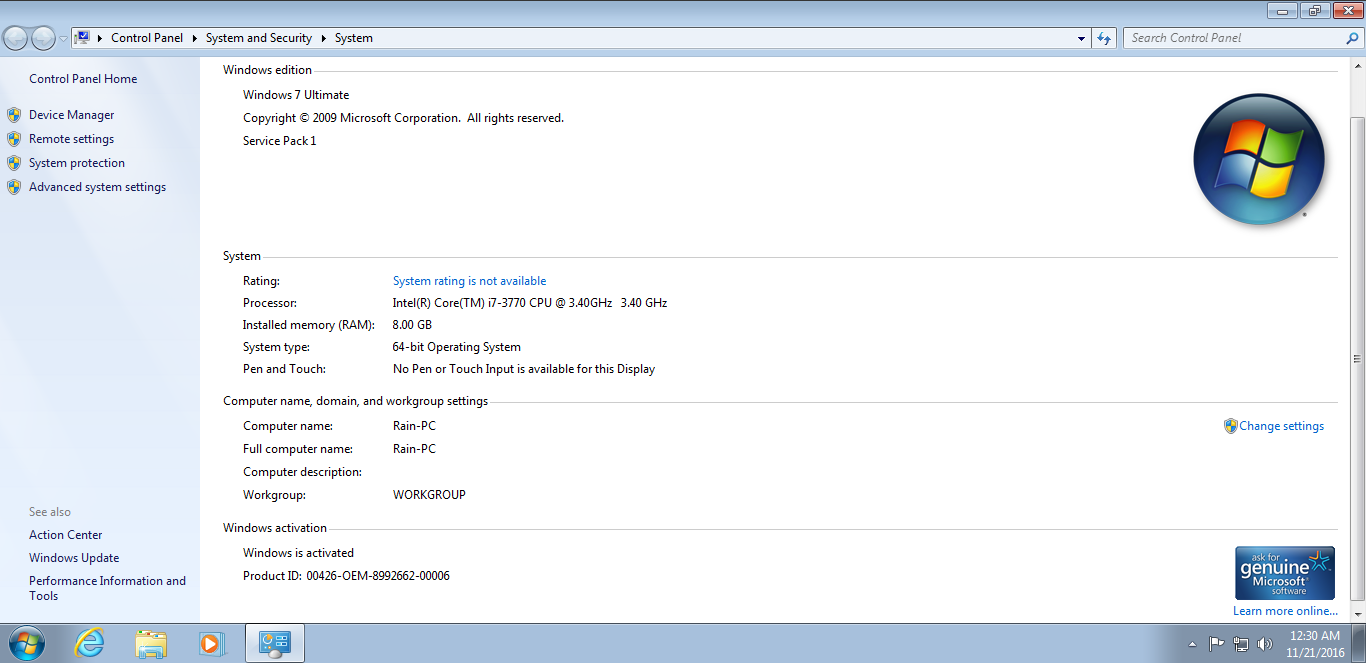Click the scrollbar up arrow
Viewport: 1366px width, 663px height.
1358,65
